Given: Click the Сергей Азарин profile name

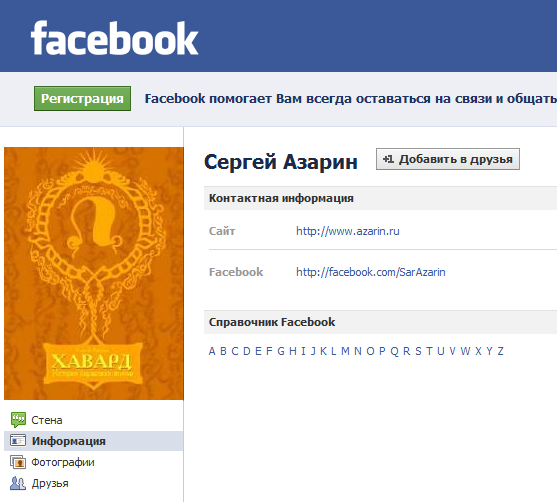Looking at the screenshot, I should 281,162.
